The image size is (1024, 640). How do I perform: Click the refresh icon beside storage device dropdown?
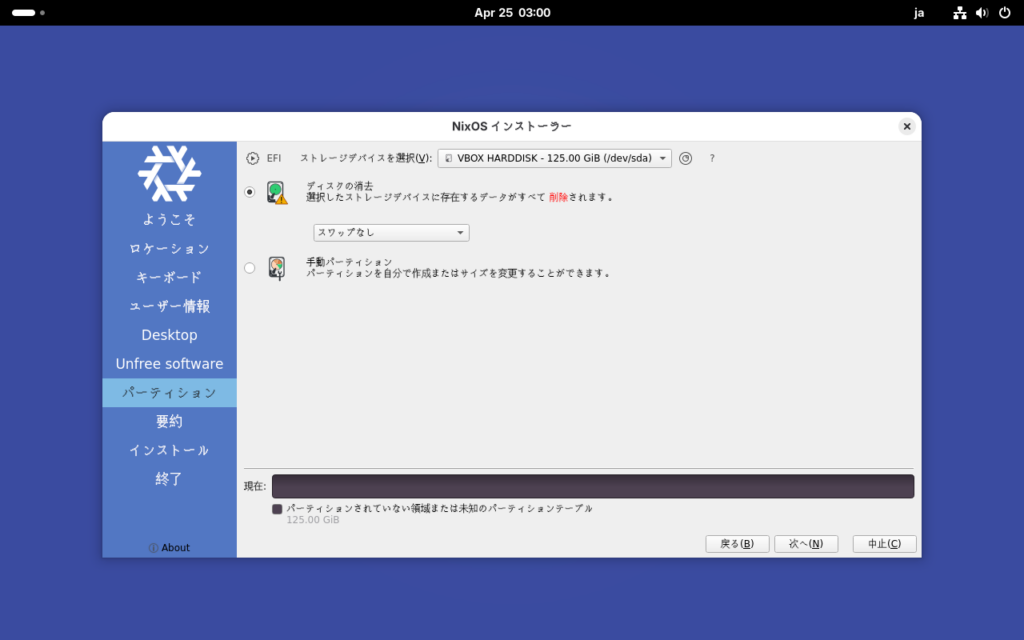coord(685,158)
